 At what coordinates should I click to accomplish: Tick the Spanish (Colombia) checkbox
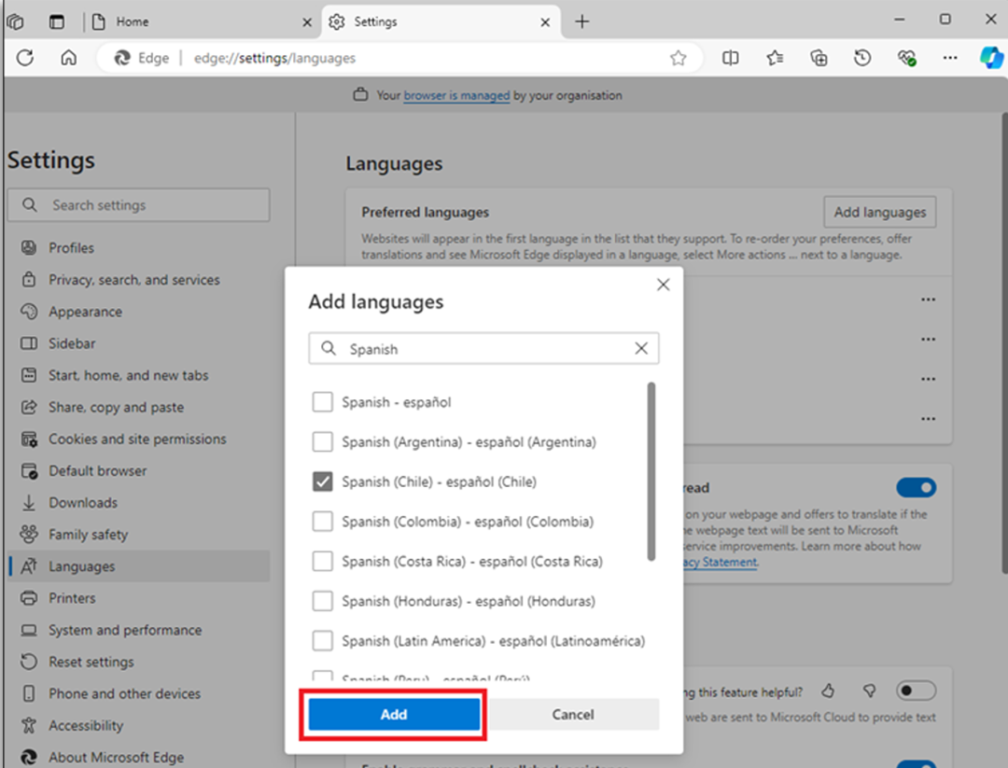point(322,522)
